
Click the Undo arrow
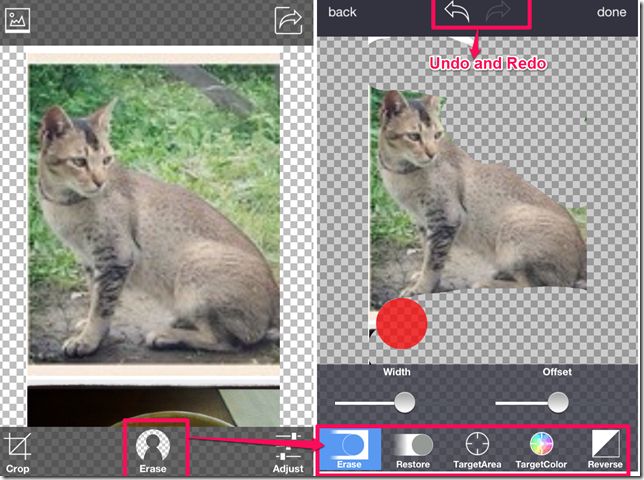pyautogui.click(x=455, y=13)
